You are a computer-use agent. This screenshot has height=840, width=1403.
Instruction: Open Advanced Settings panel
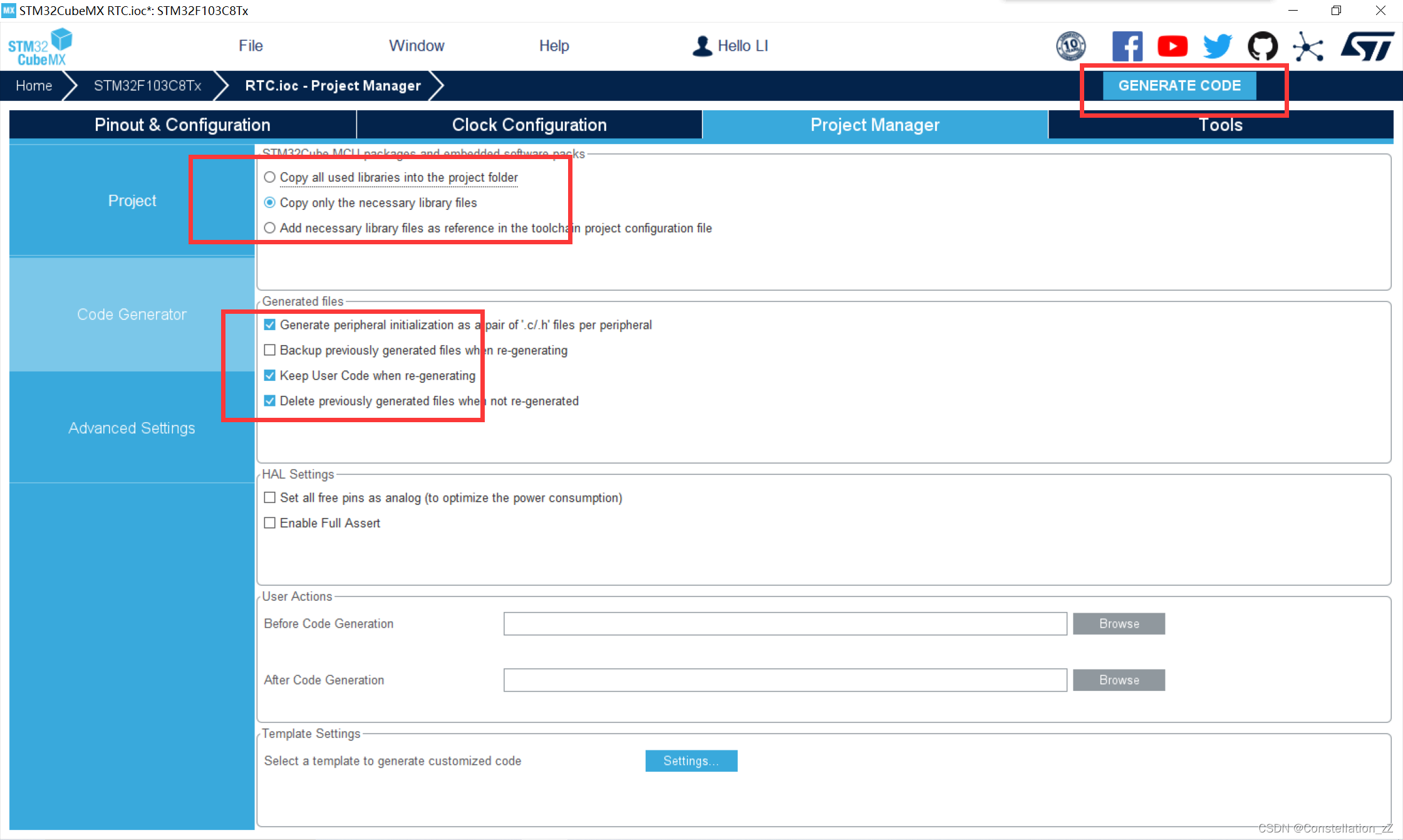pyautogui.click(x=131, y=428)
